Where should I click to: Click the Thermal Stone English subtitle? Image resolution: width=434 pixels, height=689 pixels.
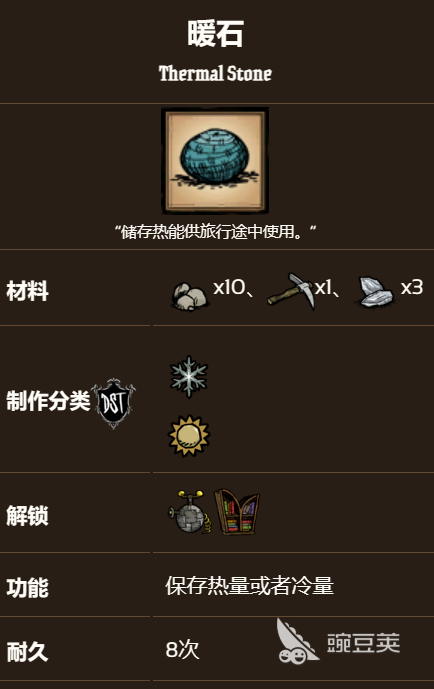215,73
